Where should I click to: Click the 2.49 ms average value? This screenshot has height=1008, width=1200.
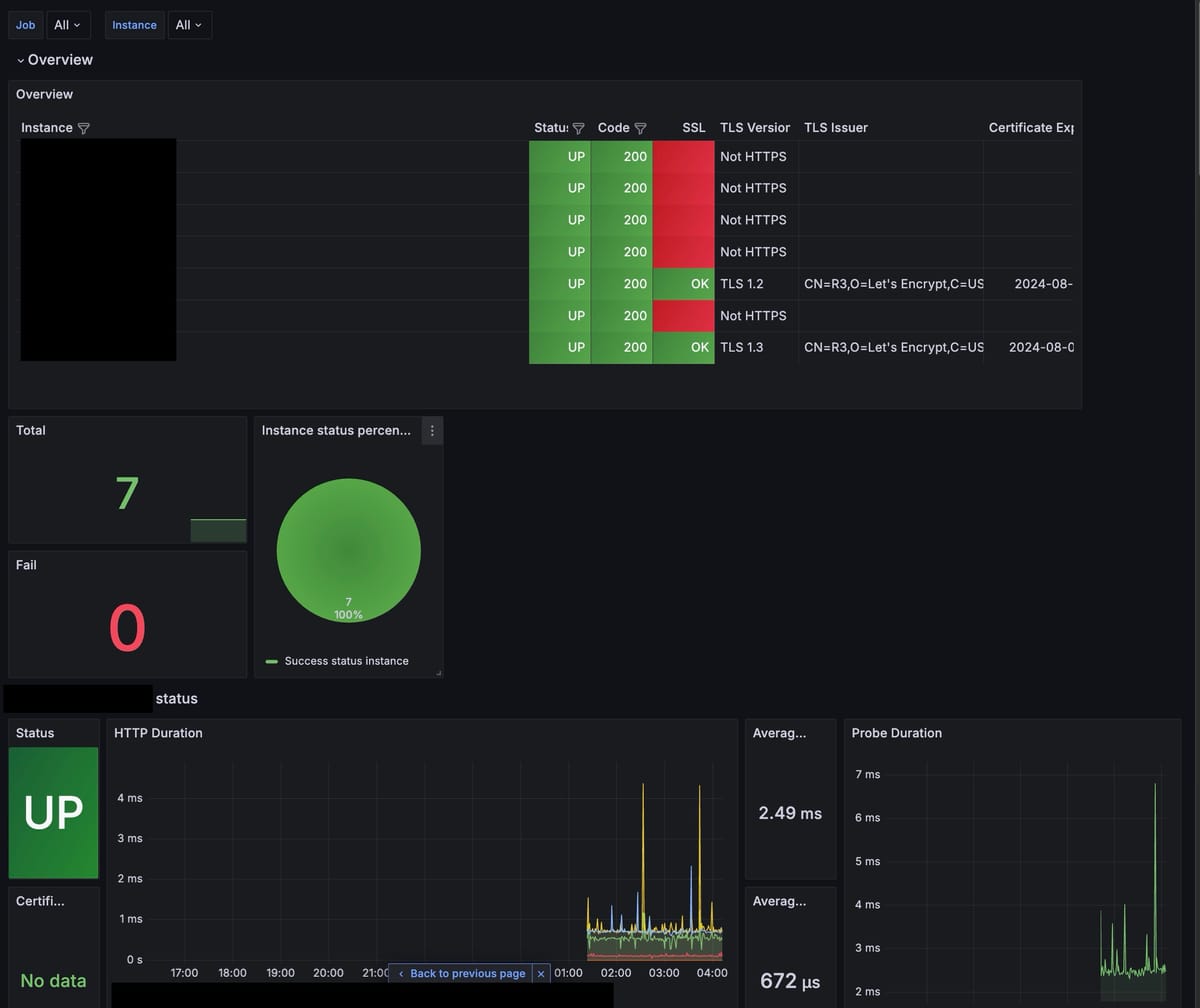pos(790,813)
